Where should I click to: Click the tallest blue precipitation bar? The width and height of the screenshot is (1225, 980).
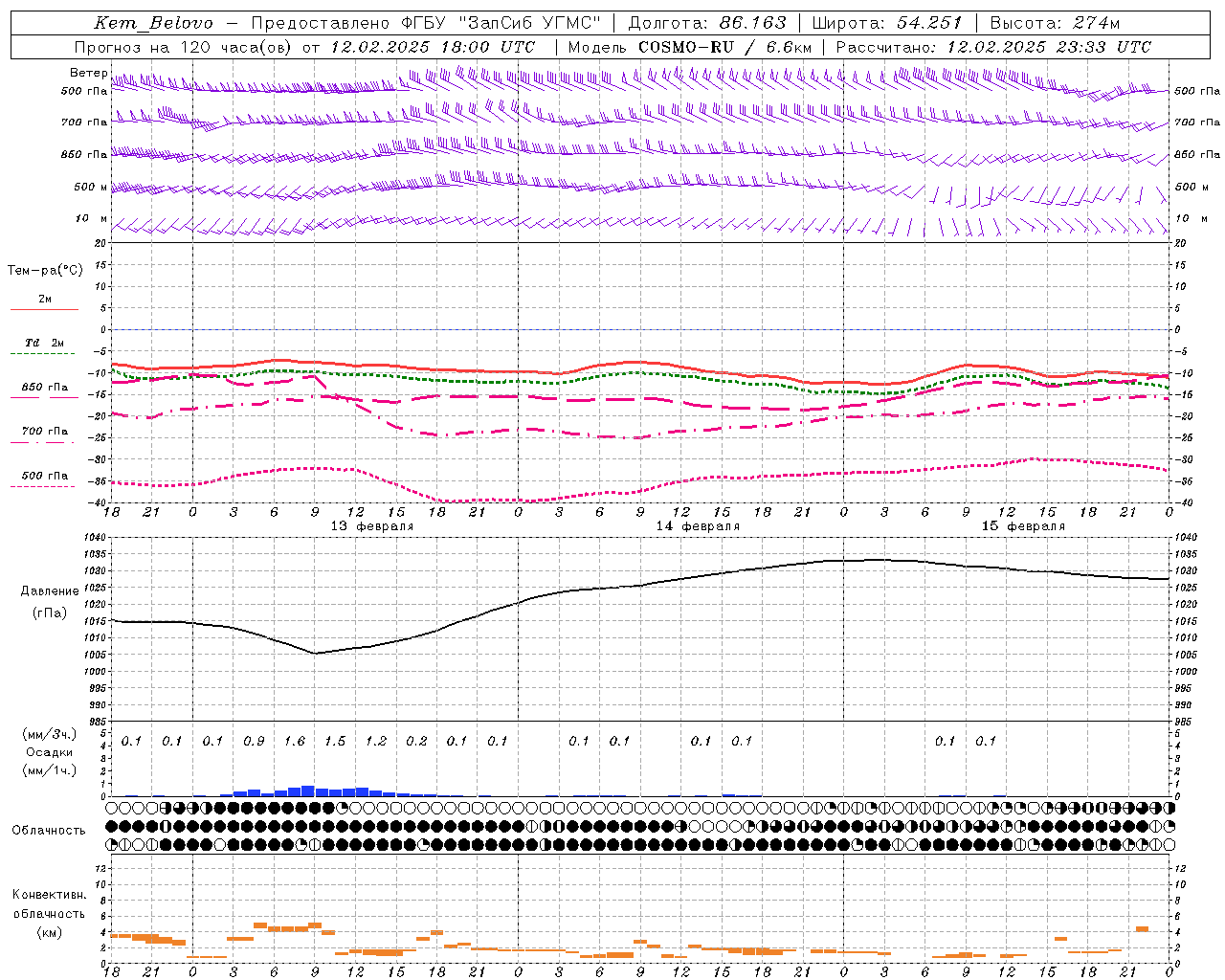click(308, 791)
